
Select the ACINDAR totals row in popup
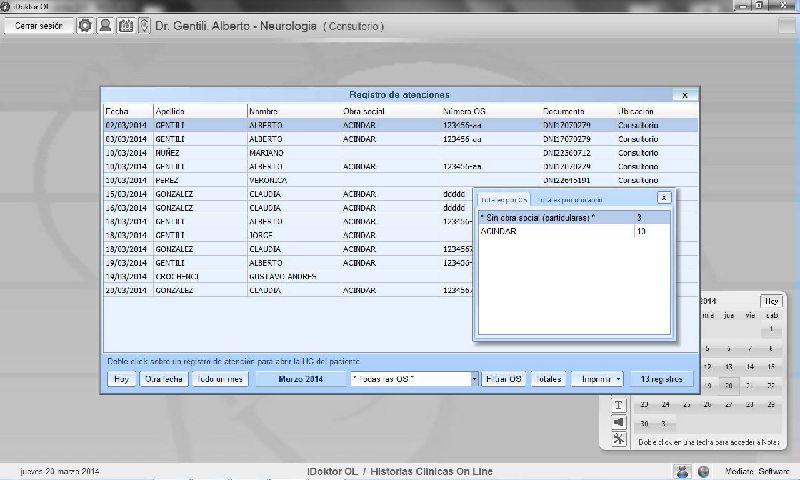pos(574,231)
